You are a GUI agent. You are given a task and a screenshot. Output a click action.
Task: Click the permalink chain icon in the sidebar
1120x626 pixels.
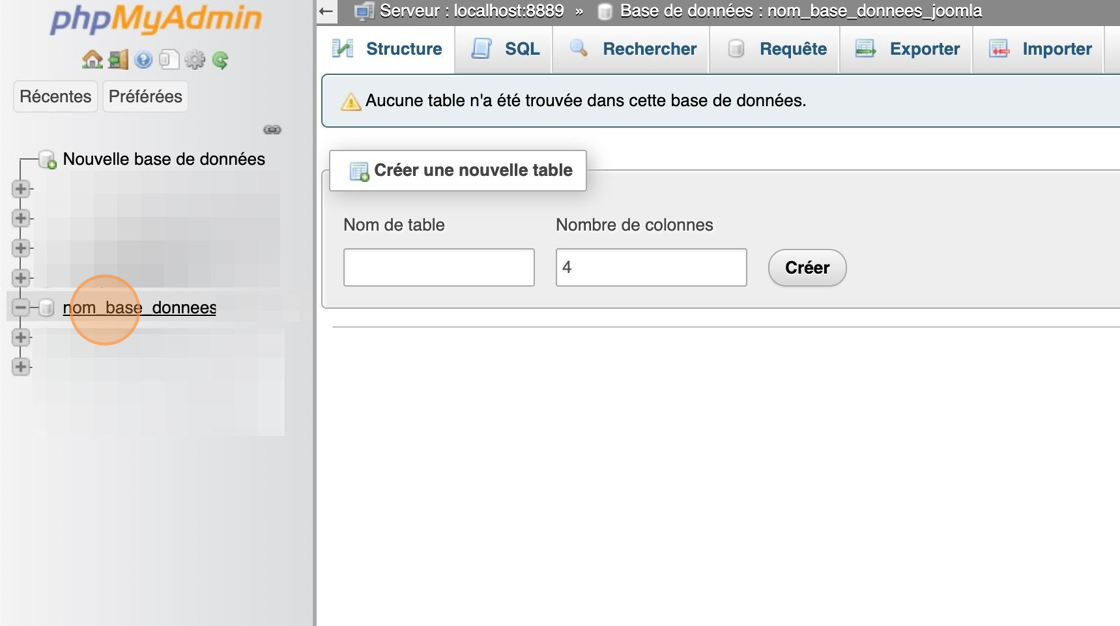pos(271,129)
